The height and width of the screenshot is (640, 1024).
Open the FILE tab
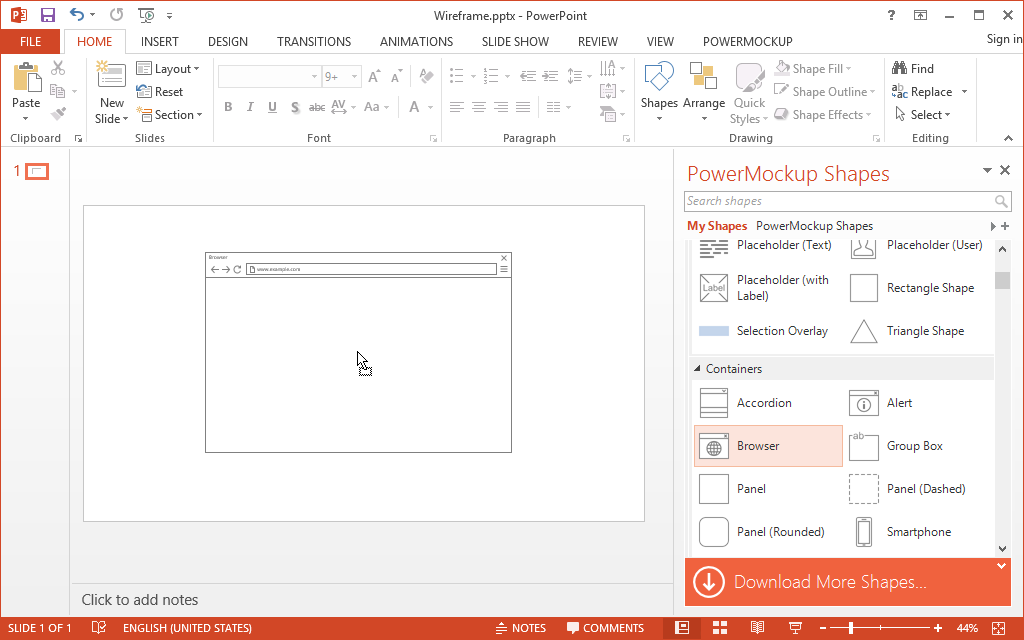pos(30,42)
